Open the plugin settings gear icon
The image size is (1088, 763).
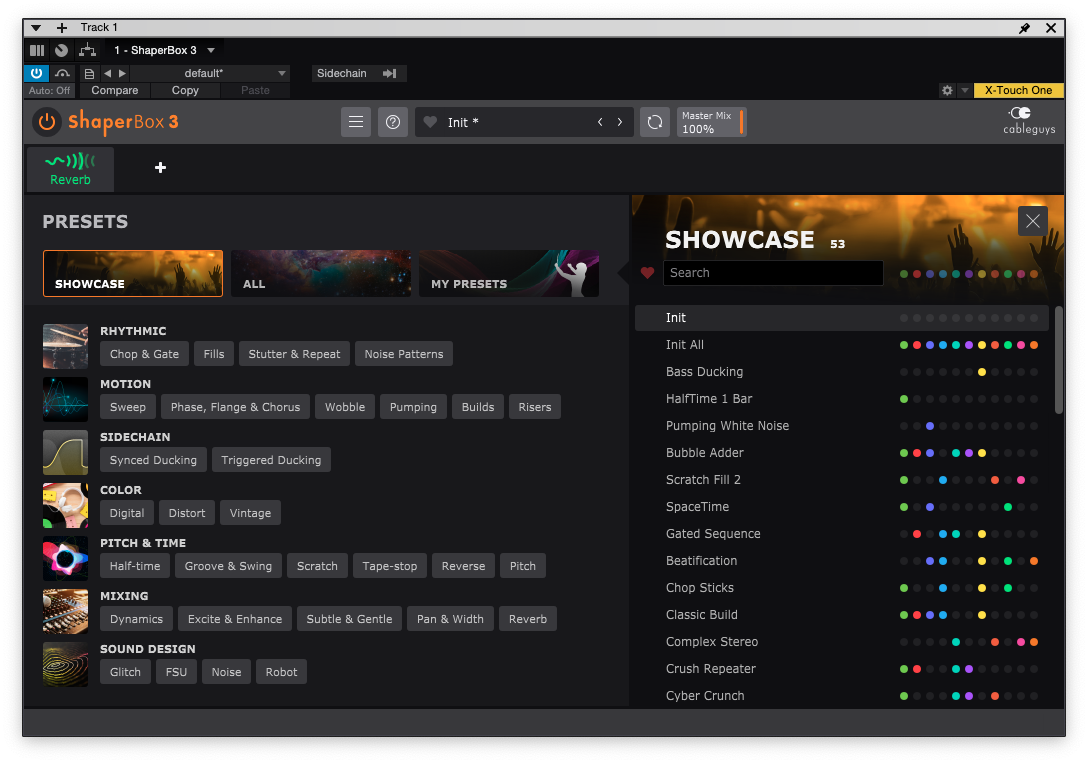coord(947,90)
